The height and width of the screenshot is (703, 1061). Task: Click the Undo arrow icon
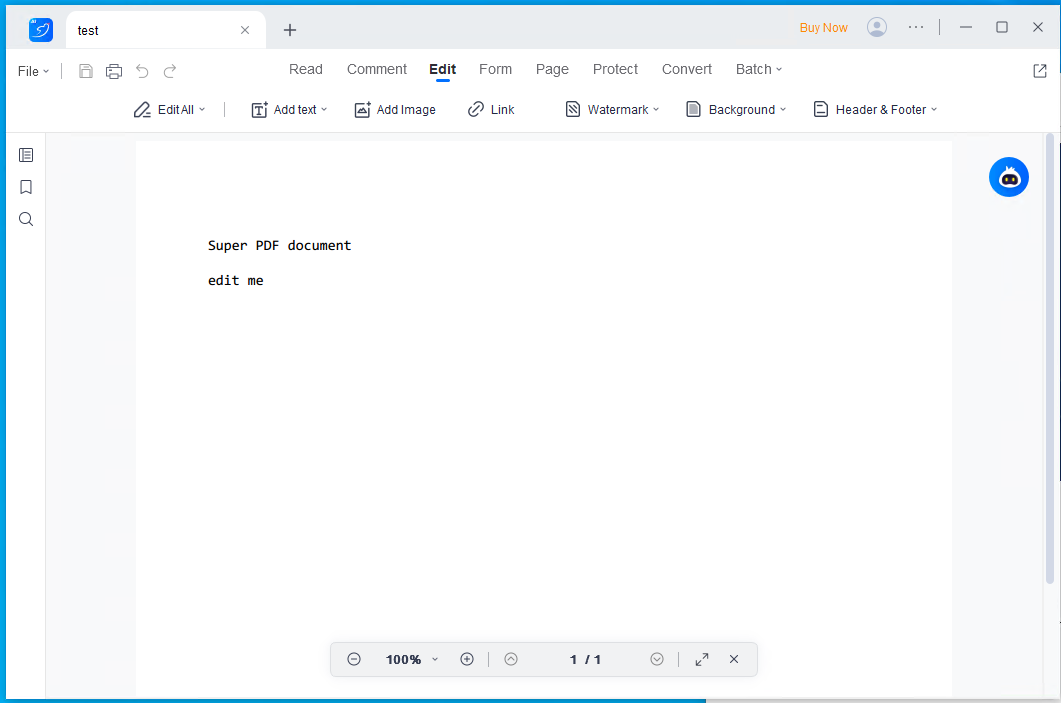point(142,71)
